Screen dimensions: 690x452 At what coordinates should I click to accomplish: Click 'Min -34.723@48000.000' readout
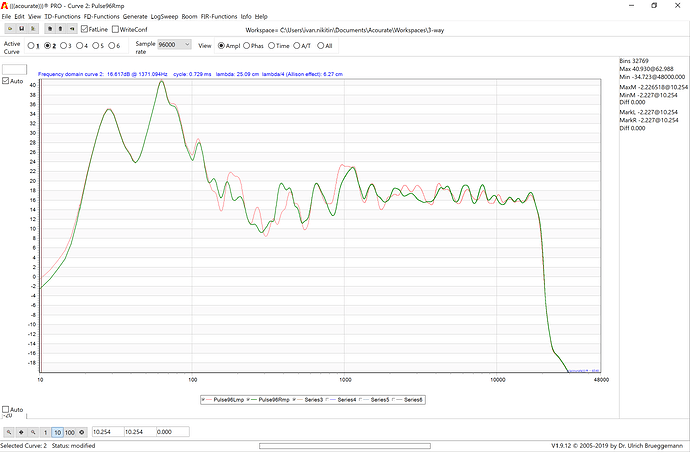[652, 77]
